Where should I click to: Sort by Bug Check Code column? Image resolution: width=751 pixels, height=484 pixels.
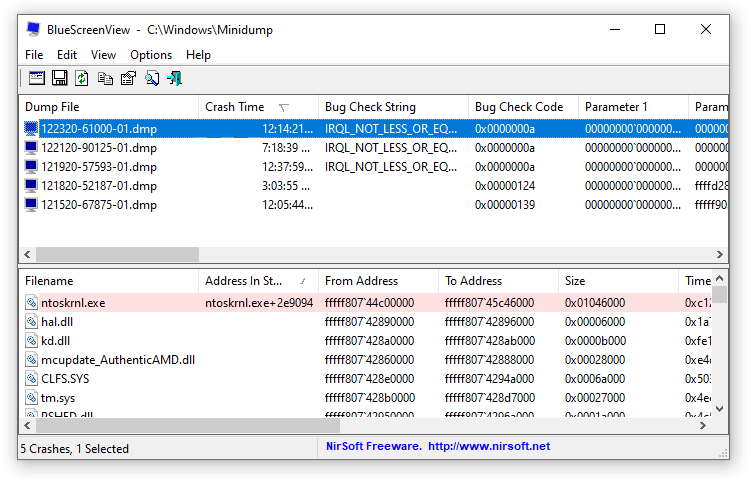tap(523, 107)
